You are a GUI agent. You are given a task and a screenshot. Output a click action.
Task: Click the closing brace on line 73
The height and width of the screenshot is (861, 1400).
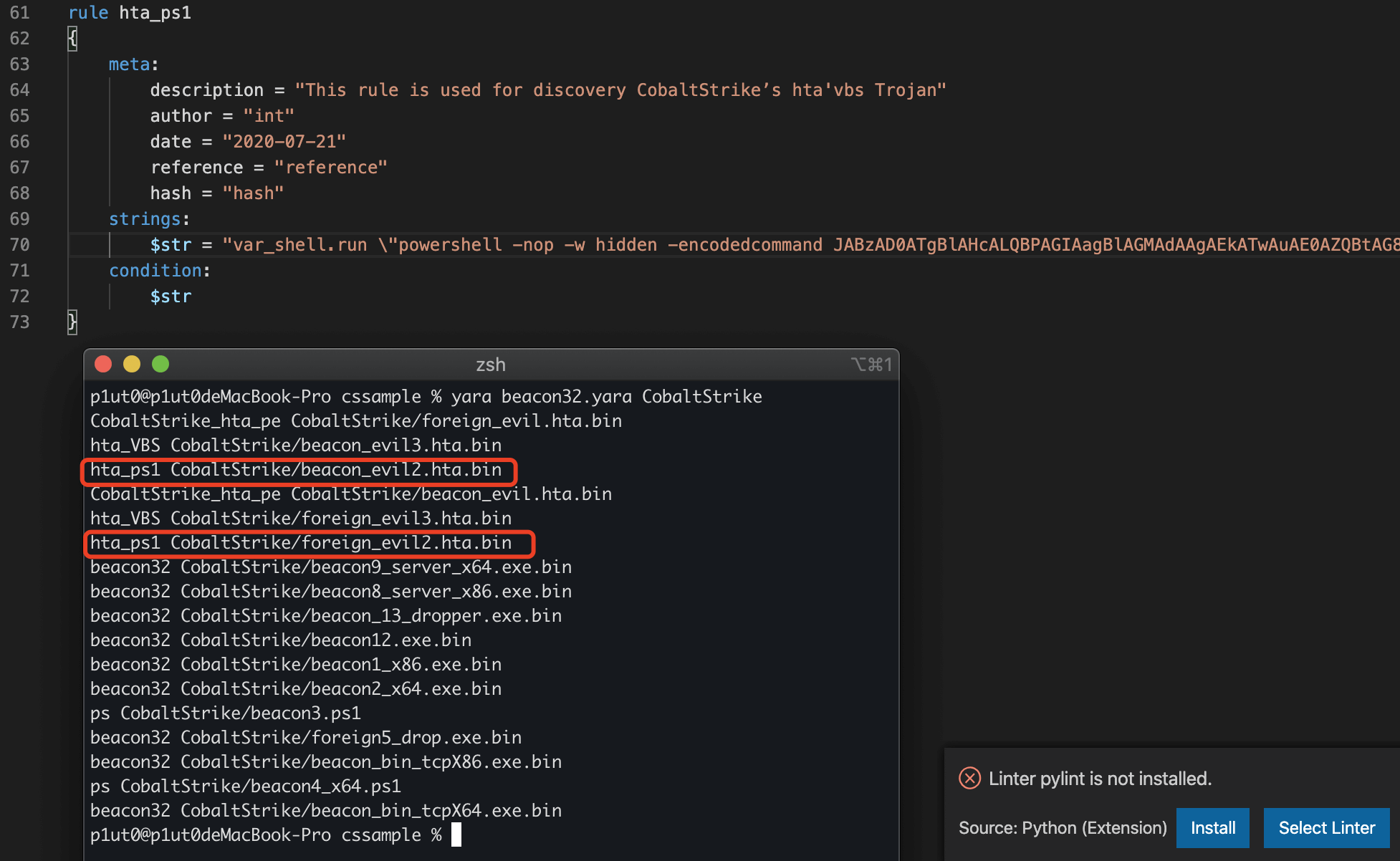[72, 322]
